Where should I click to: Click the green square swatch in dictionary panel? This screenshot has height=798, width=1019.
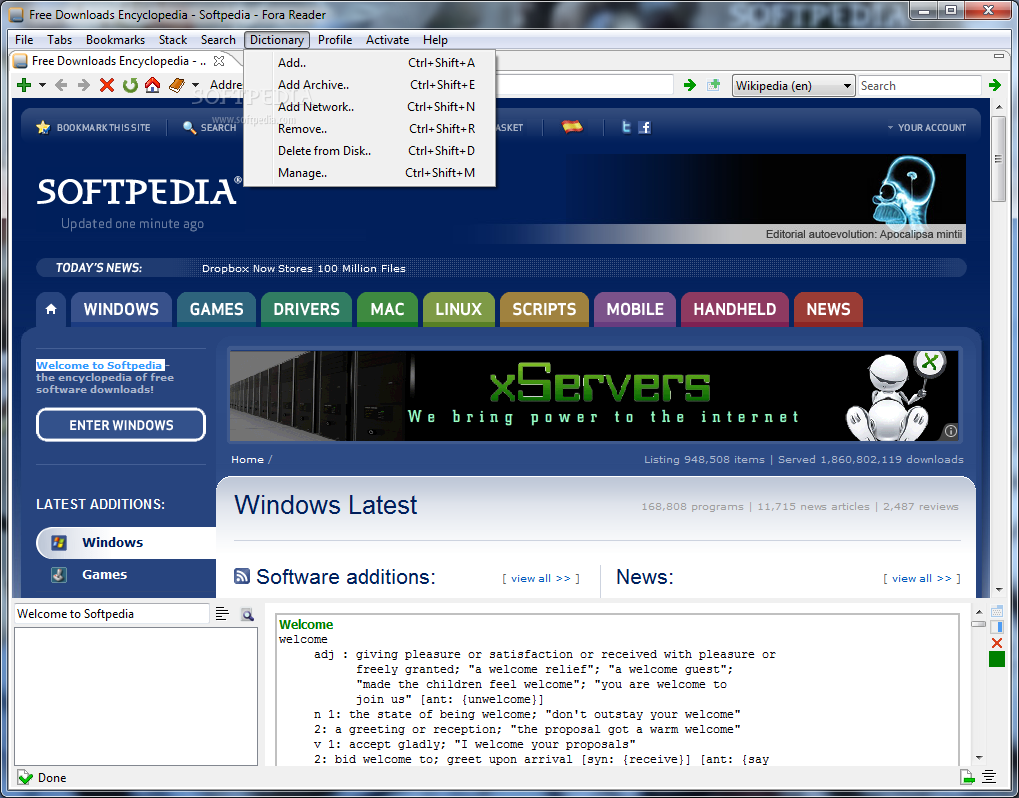pos(997,659)
